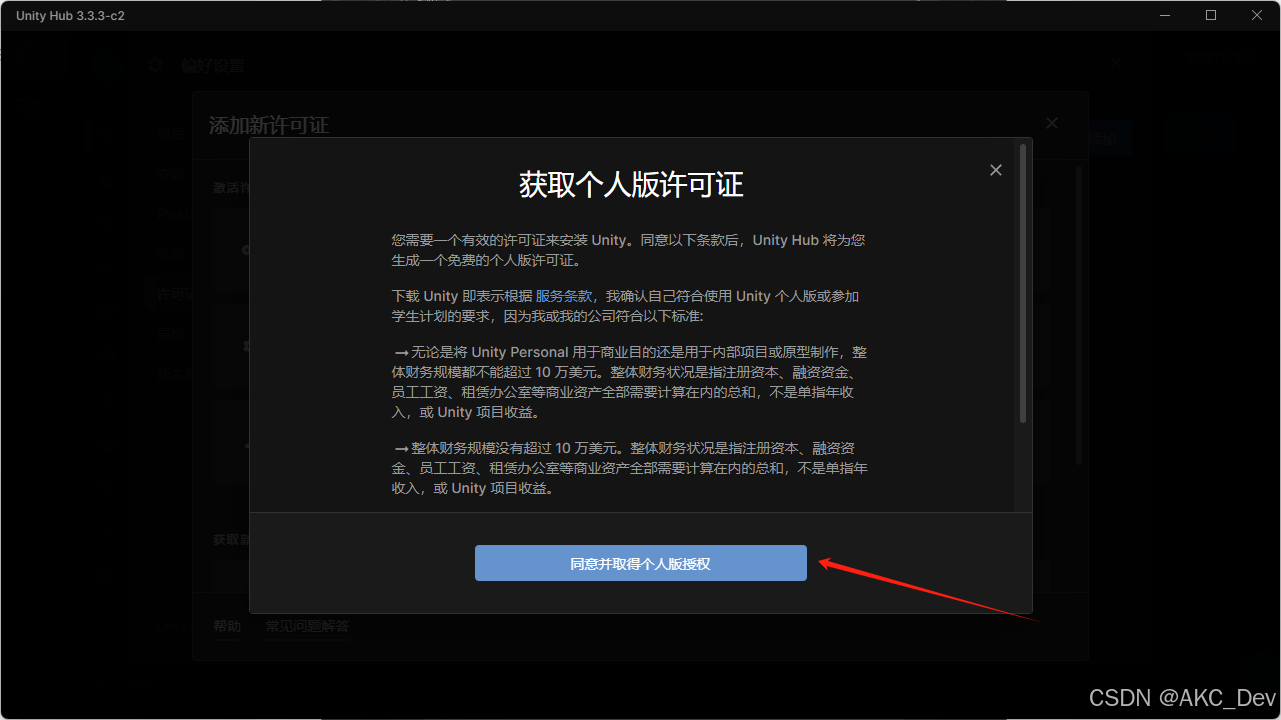Maximize the Unity Hub window

pyautogui.click(x=1211, y=15)
